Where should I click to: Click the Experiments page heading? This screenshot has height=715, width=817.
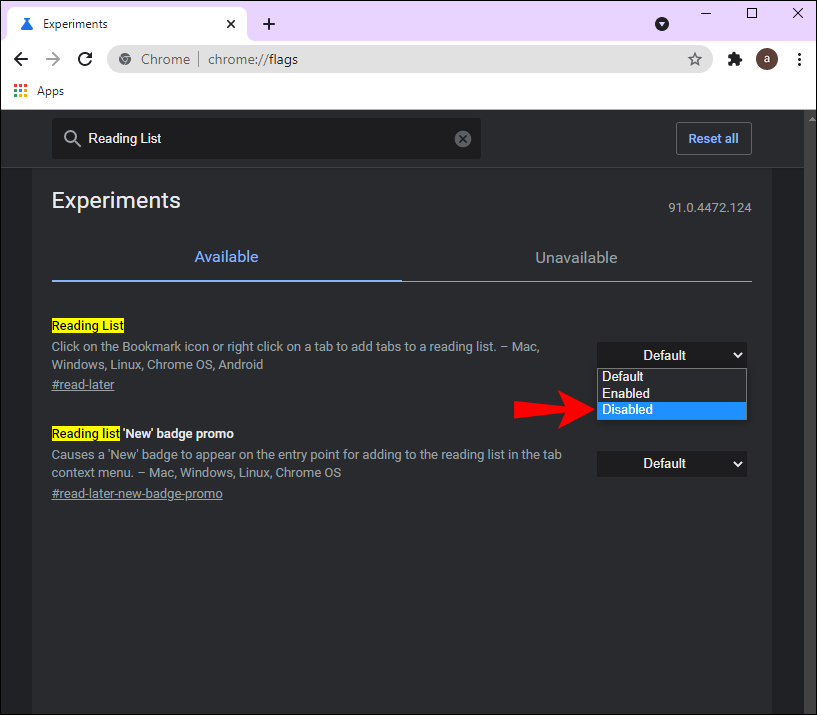click(116, 201)
